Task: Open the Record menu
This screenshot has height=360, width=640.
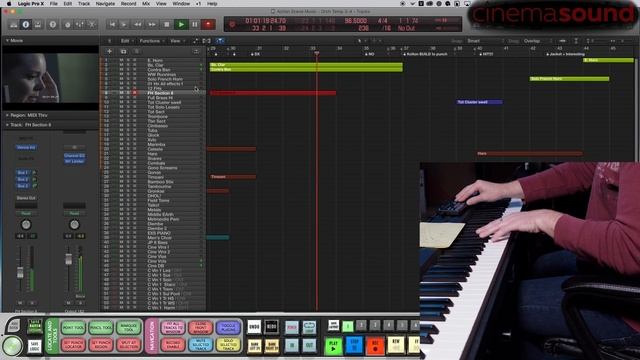Action: (x=128, y=4)
